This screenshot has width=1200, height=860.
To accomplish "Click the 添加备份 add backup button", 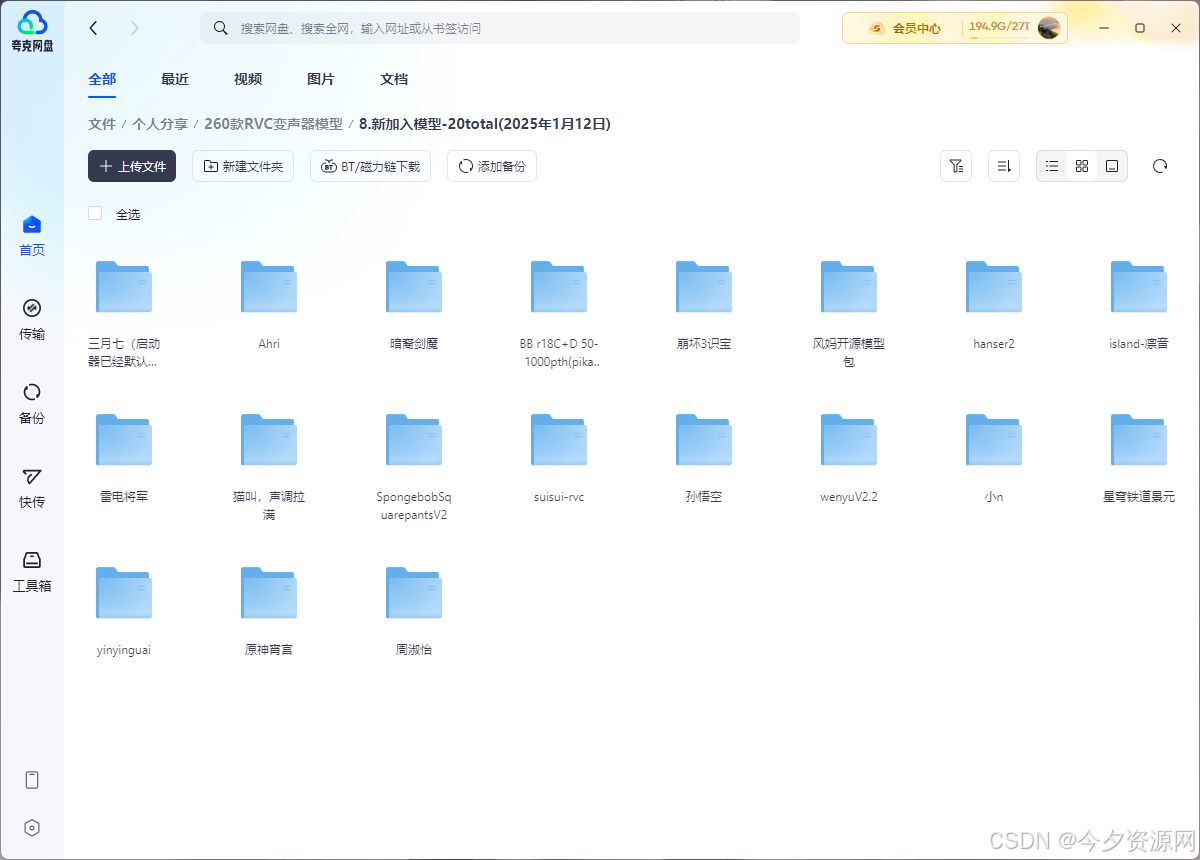I will (492, 166).
